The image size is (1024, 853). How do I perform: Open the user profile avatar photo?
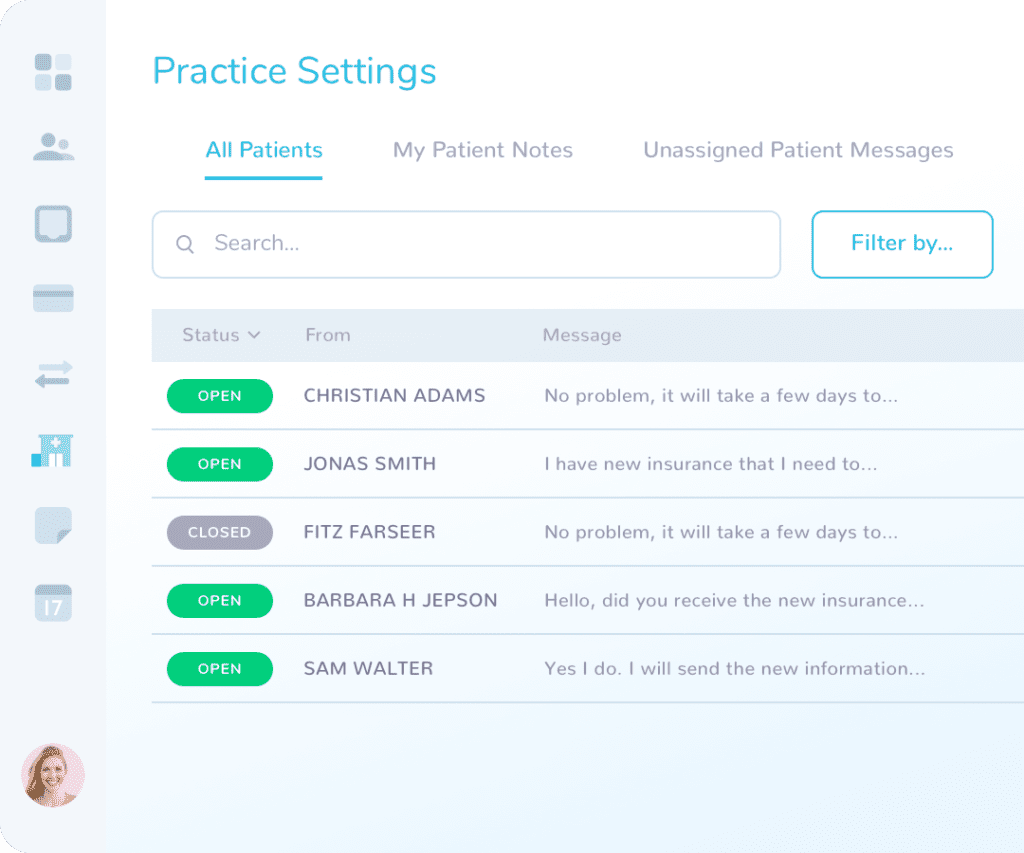[52, 775]
